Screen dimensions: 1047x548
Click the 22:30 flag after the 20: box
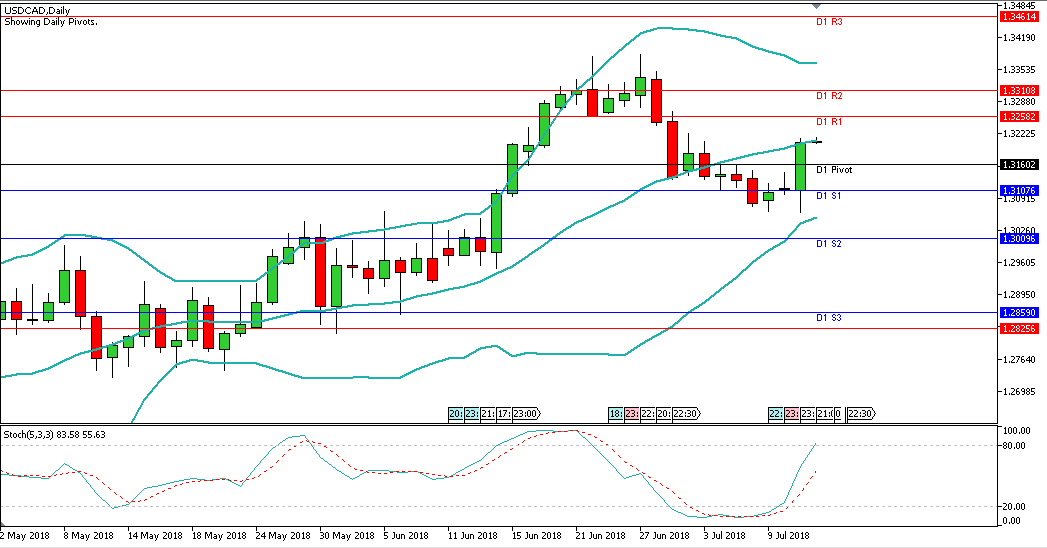point(685,414)
